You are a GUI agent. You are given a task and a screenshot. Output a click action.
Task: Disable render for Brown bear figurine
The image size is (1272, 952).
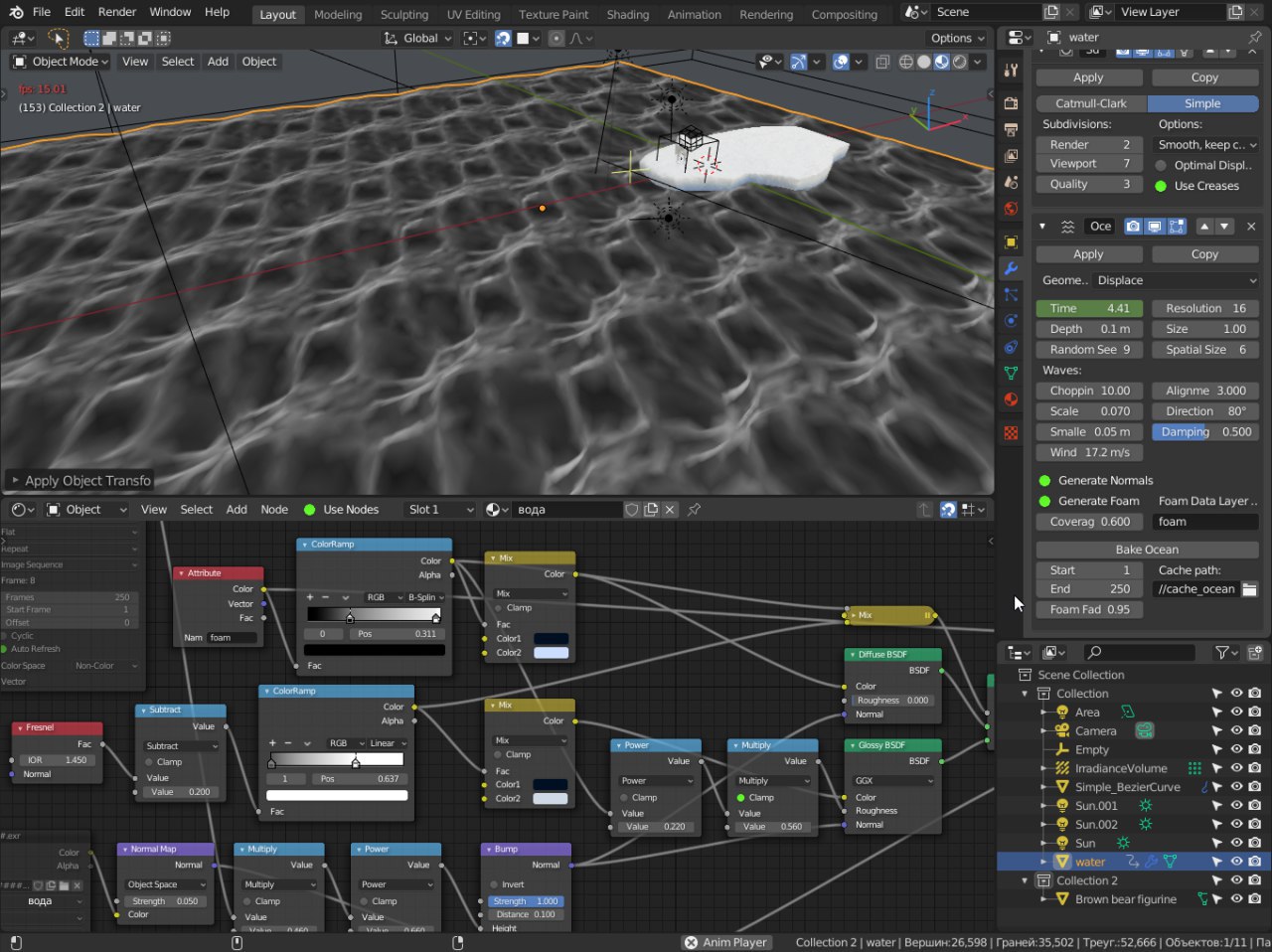coord(1255,899)
